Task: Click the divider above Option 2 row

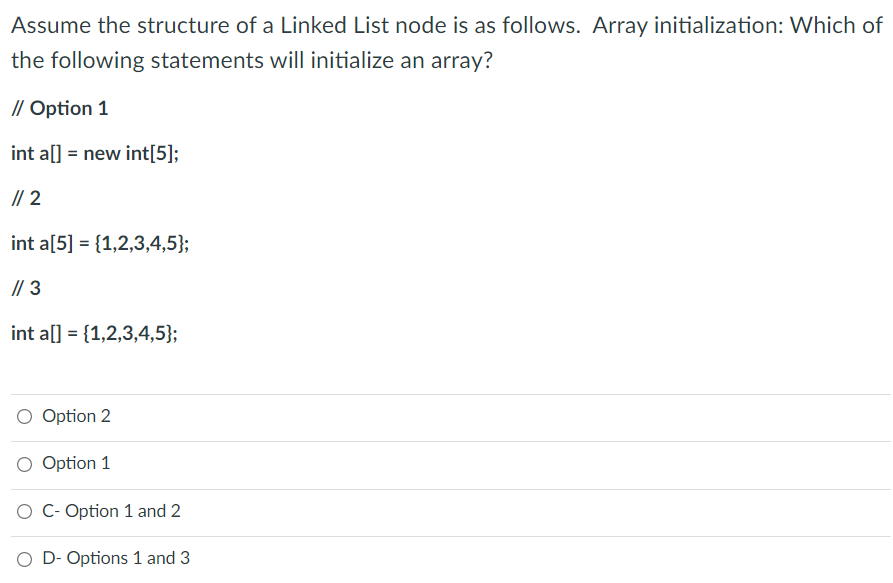Action: (446, 393)
